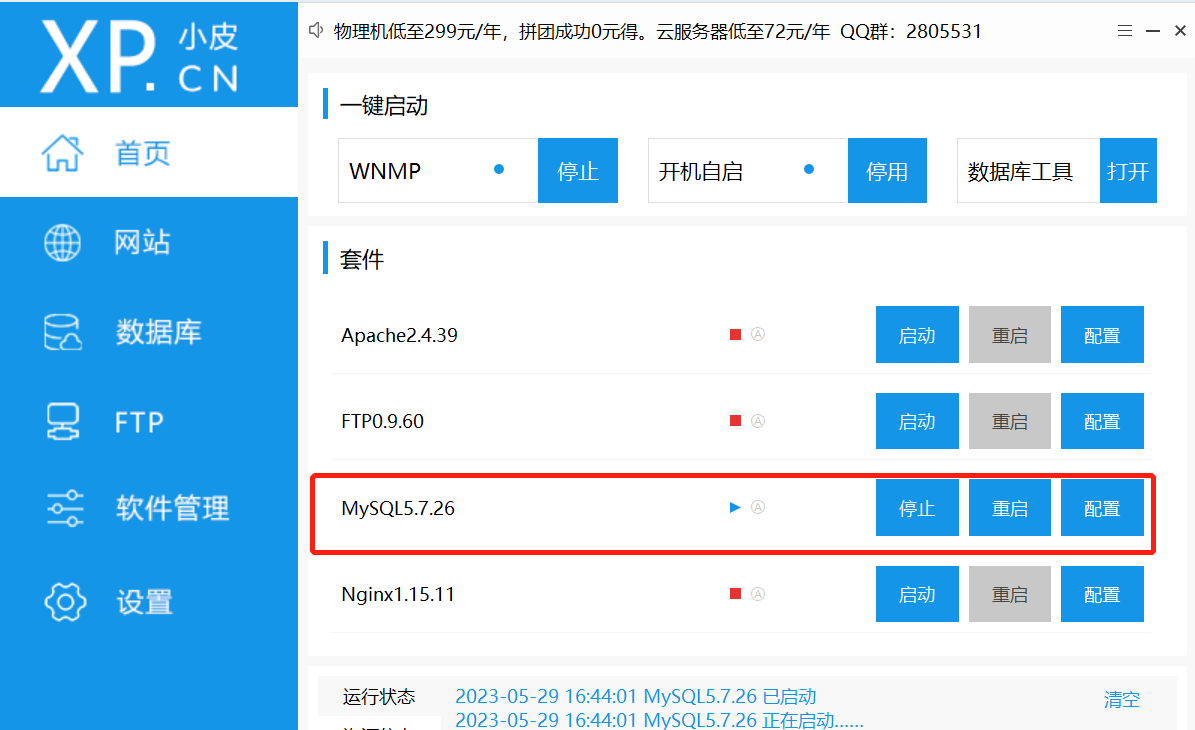This screenshot has height=730, width=1195.
Task: Click the 数据库工具 label
Action: [x=1020, y=171]
